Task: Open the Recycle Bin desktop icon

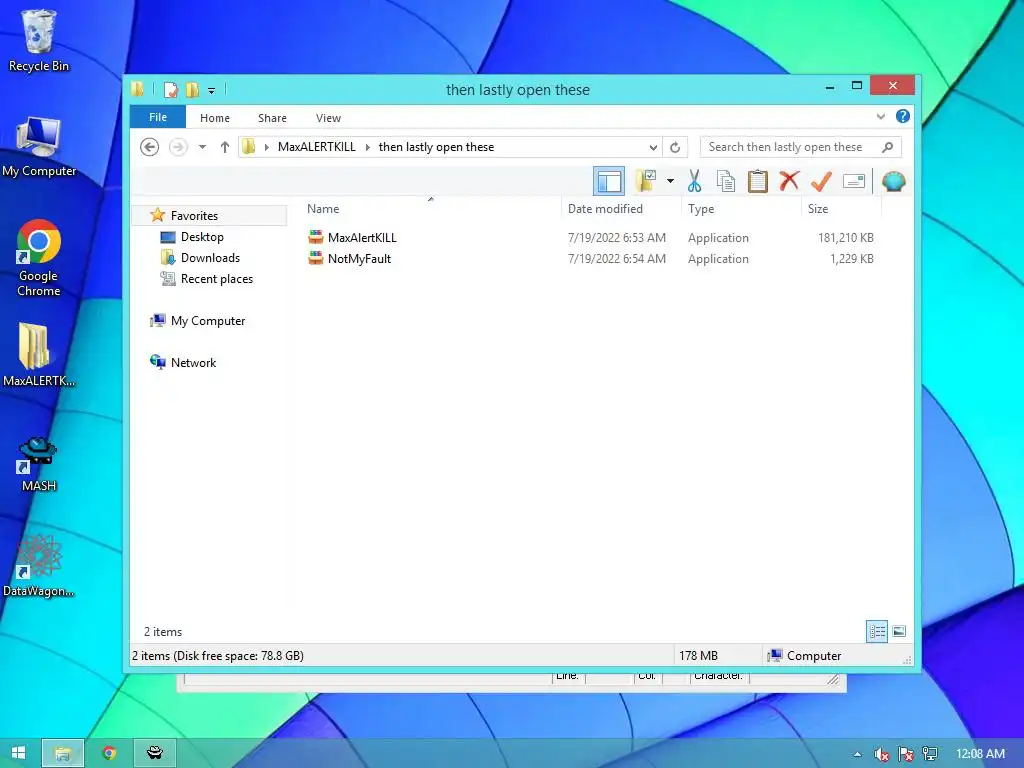Action: (39, 40)
